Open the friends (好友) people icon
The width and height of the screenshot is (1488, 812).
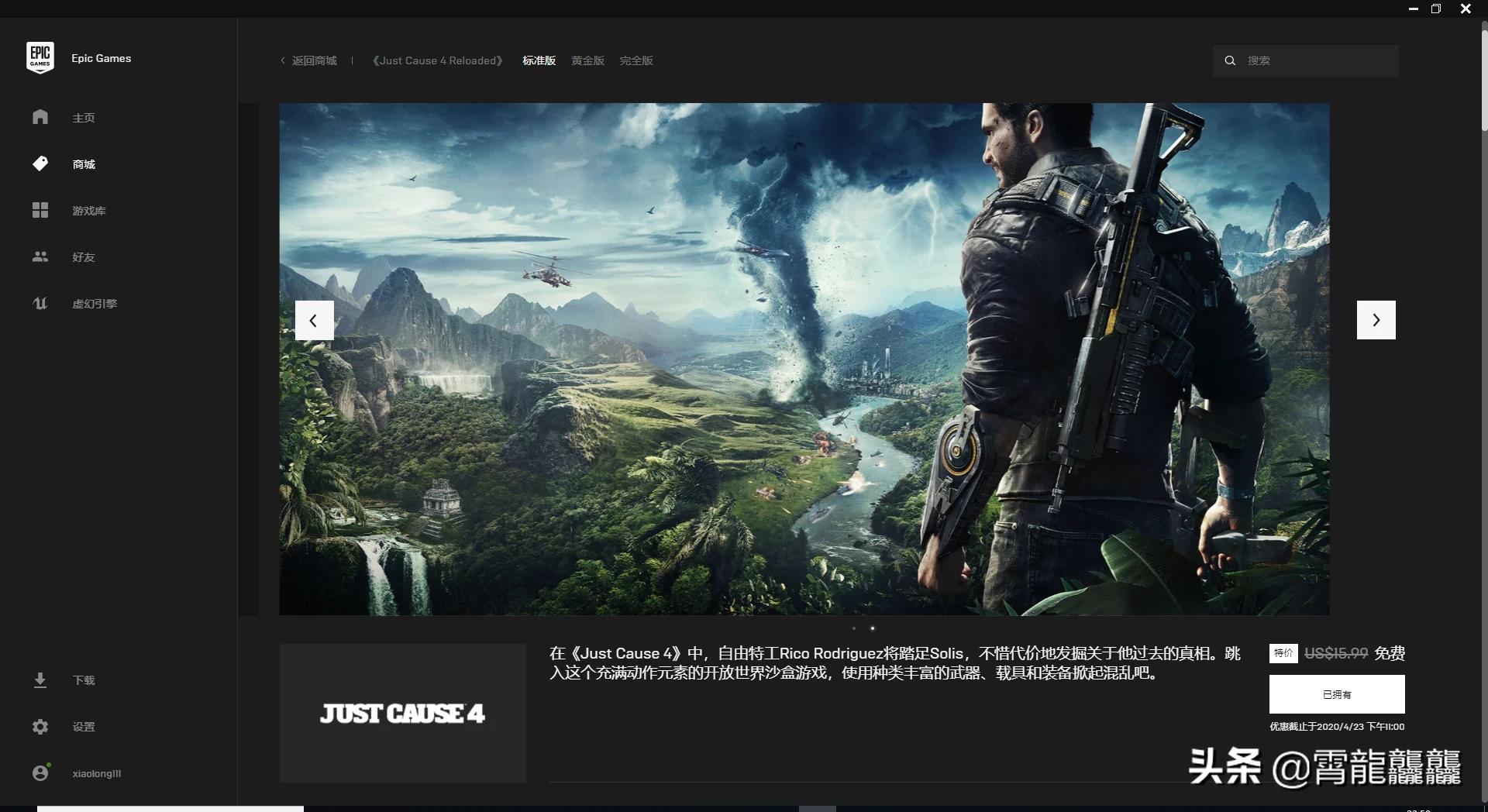(40, 256)
